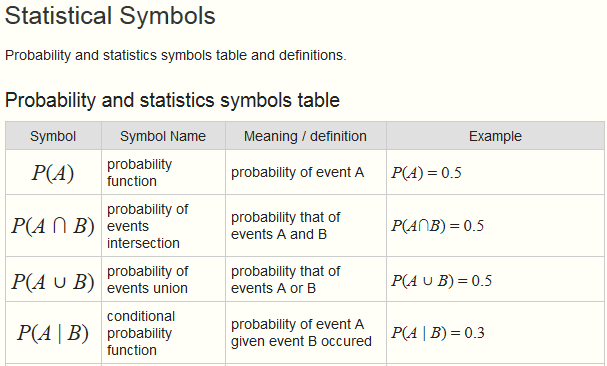Select the Symbol column header
Viewport: 607px width, 366px height.
click(x=53, y=136)
